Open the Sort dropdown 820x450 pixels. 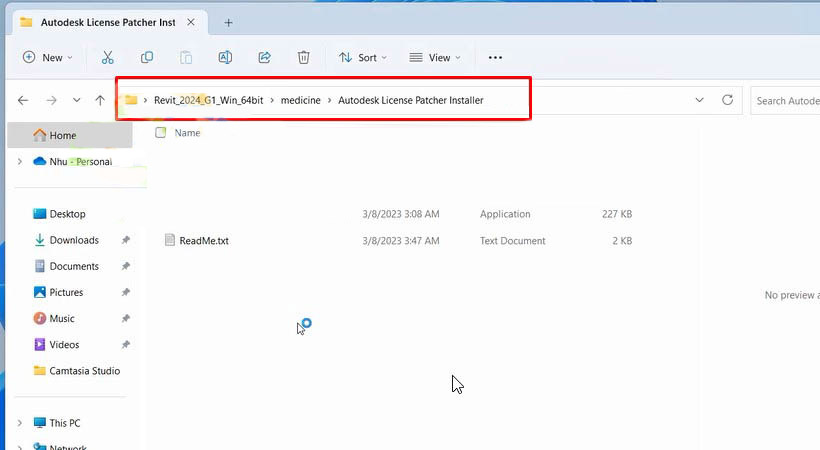pos(363,58)
